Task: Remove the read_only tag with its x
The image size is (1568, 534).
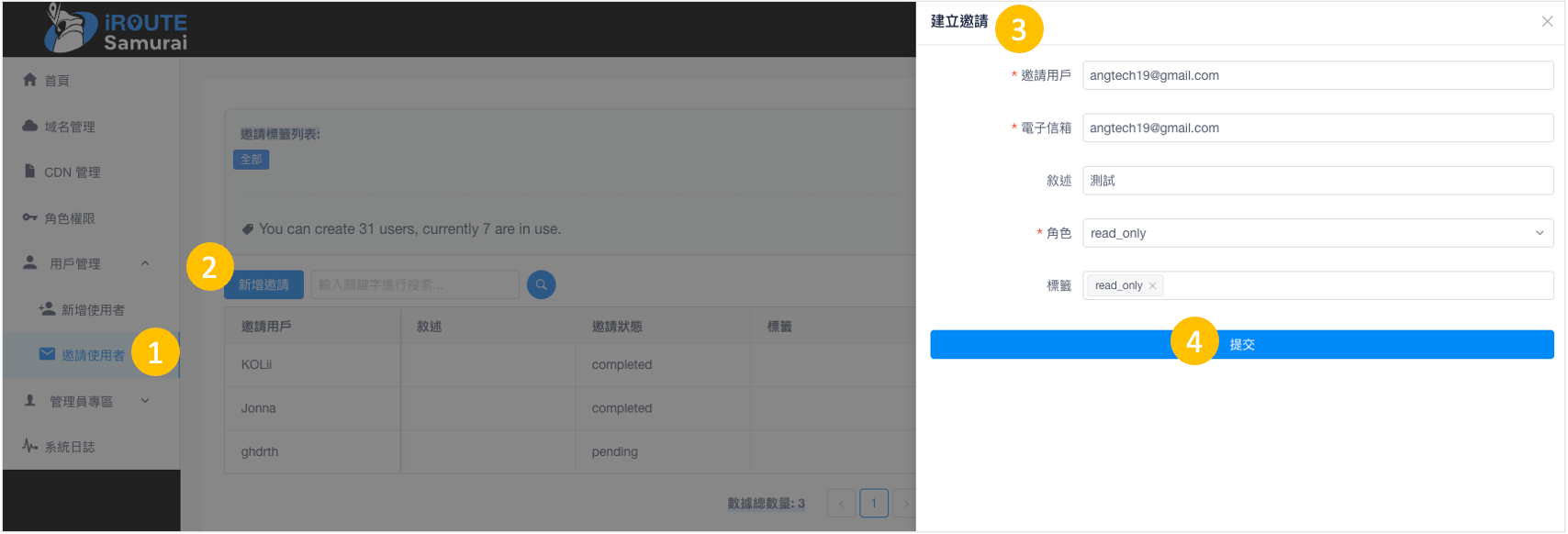Action: [x=1152, y=286]
